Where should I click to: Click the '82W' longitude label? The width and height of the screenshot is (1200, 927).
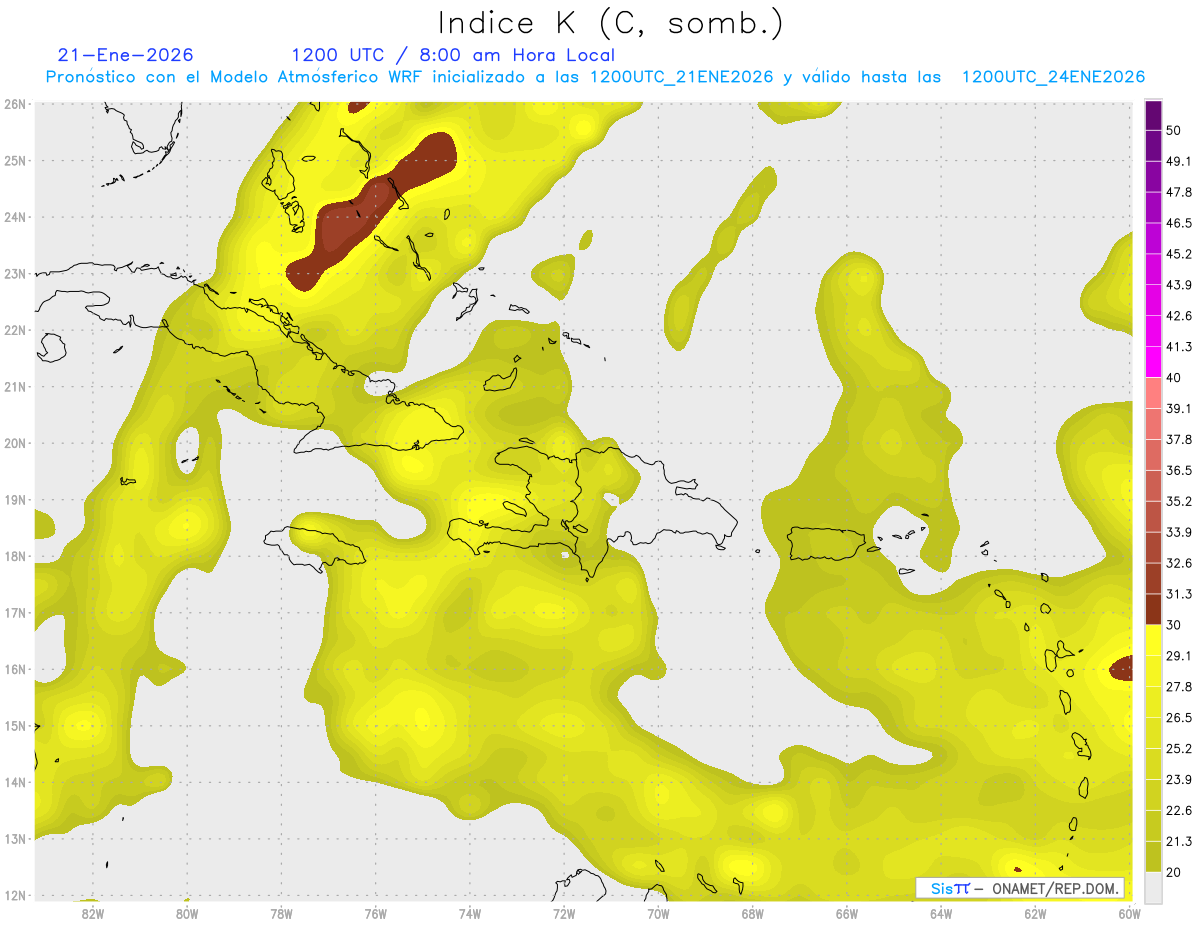click(92, 913)
